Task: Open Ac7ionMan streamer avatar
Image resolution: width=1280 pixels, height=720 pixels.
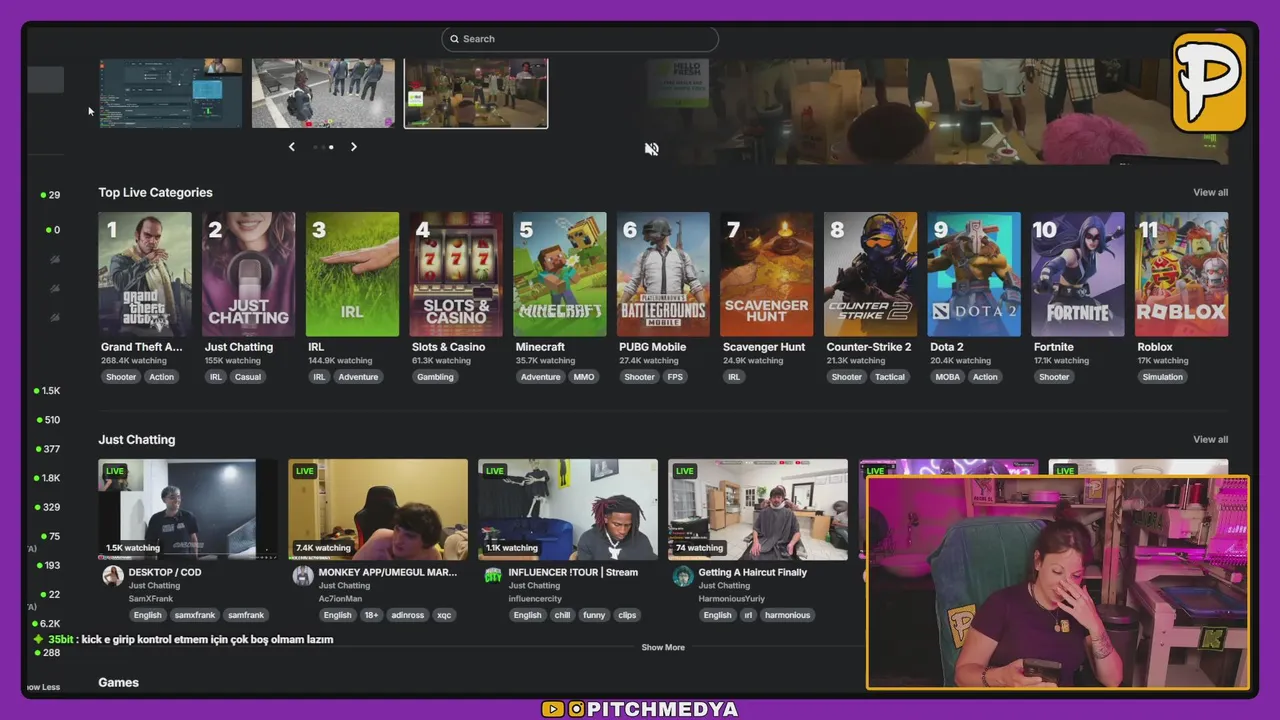Action: [303, 576]
